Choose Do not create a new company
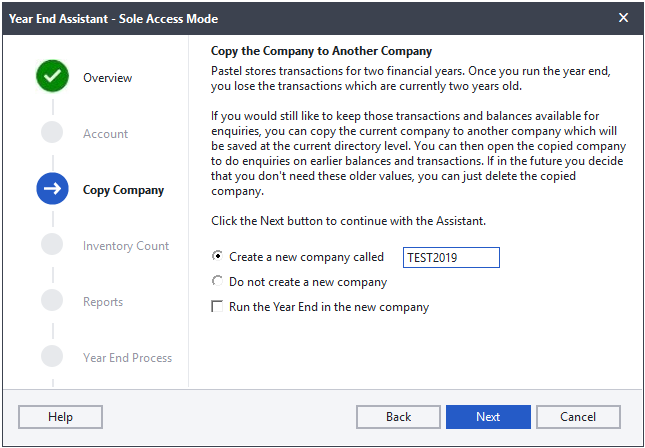Image resolution: width=645 pixels, height=448 pixels. [x=217, y=281]
